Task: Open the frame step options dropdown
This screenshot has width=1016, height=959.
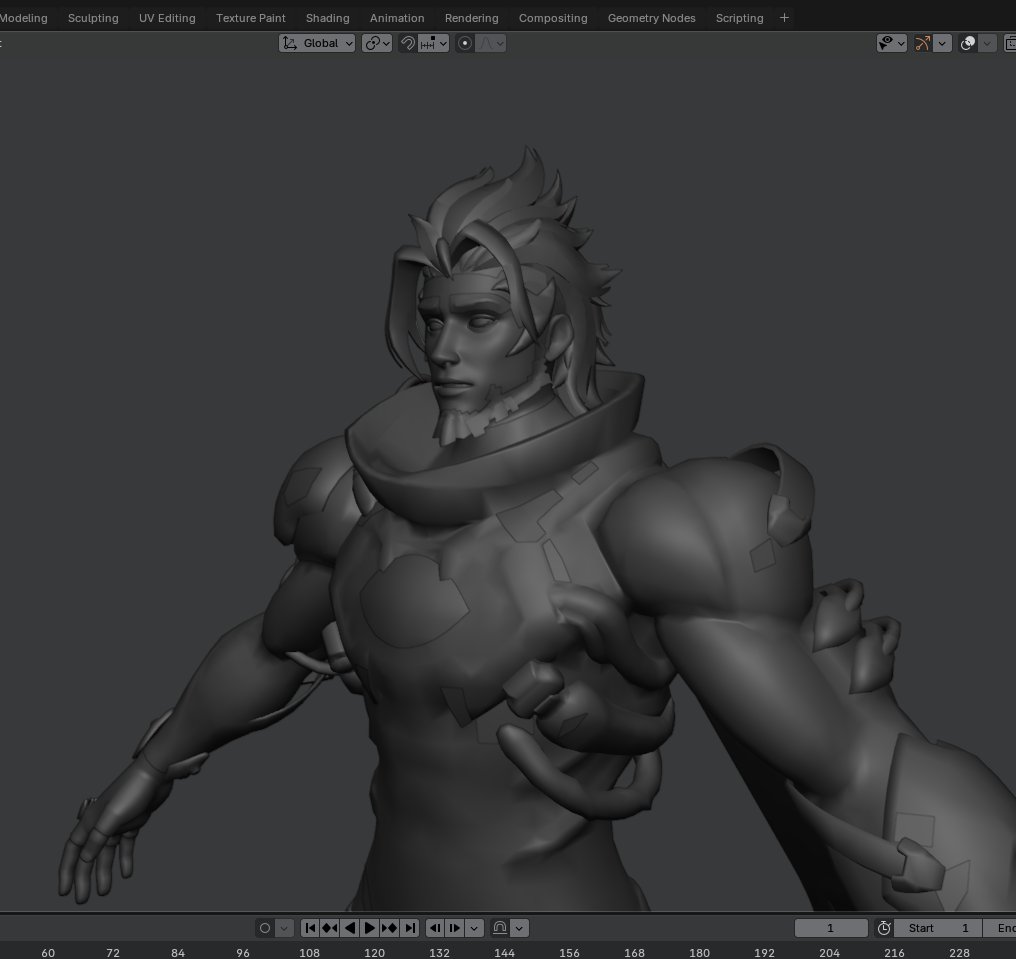Action: [x=474, y=928]
